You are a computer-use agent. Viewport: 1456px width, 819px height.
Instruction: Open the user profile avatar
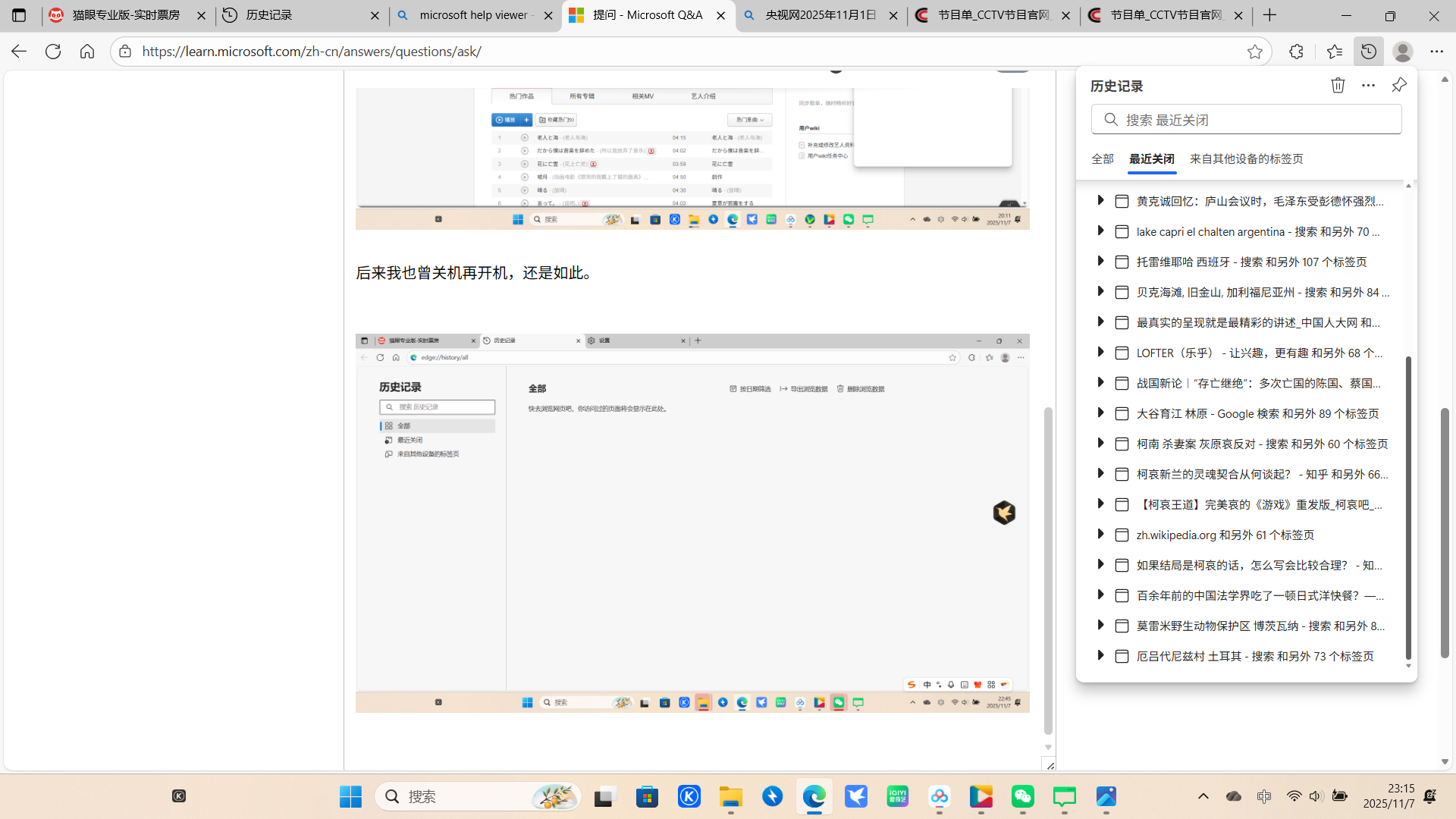[1403, 52]
